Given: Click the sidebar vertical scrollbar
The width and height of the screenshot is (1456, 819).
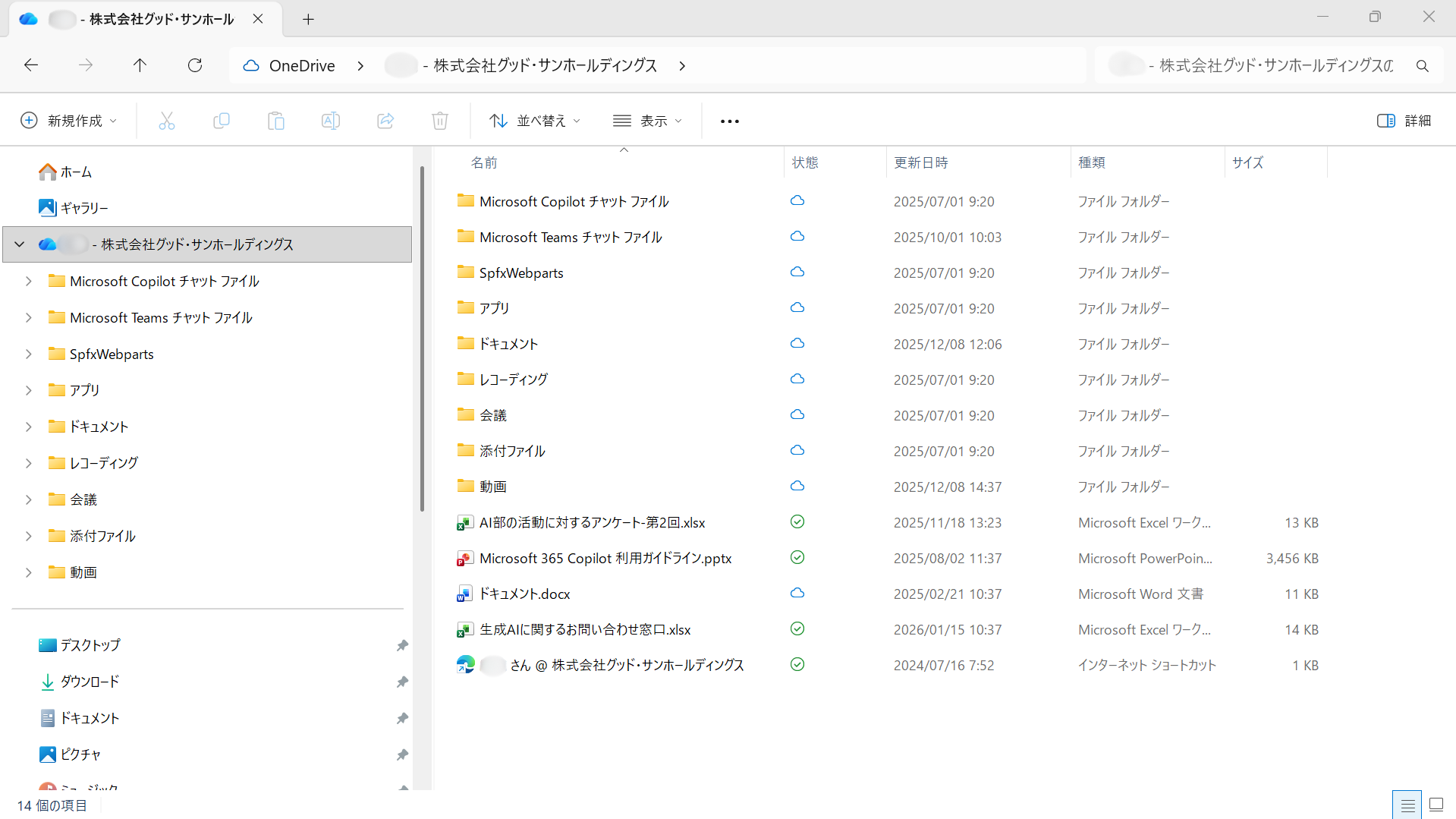Looking at the screenshot, I should (423, 334).
